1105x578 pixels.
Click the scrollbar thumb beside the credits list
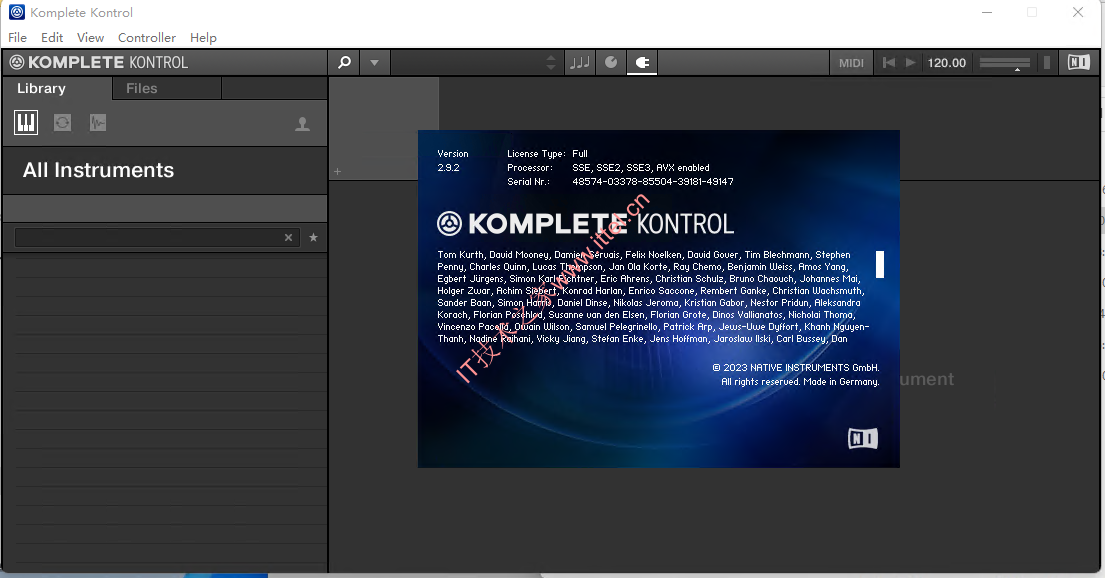[x=879, y=264]
